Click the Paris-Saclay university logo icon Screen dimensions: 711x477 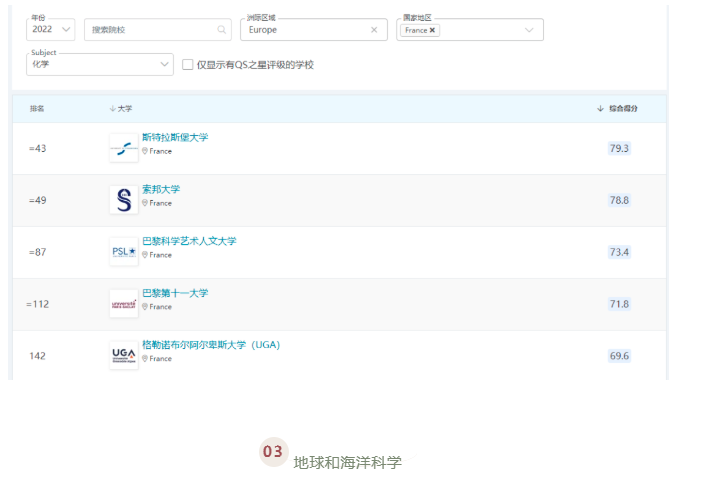pos(124,304)
